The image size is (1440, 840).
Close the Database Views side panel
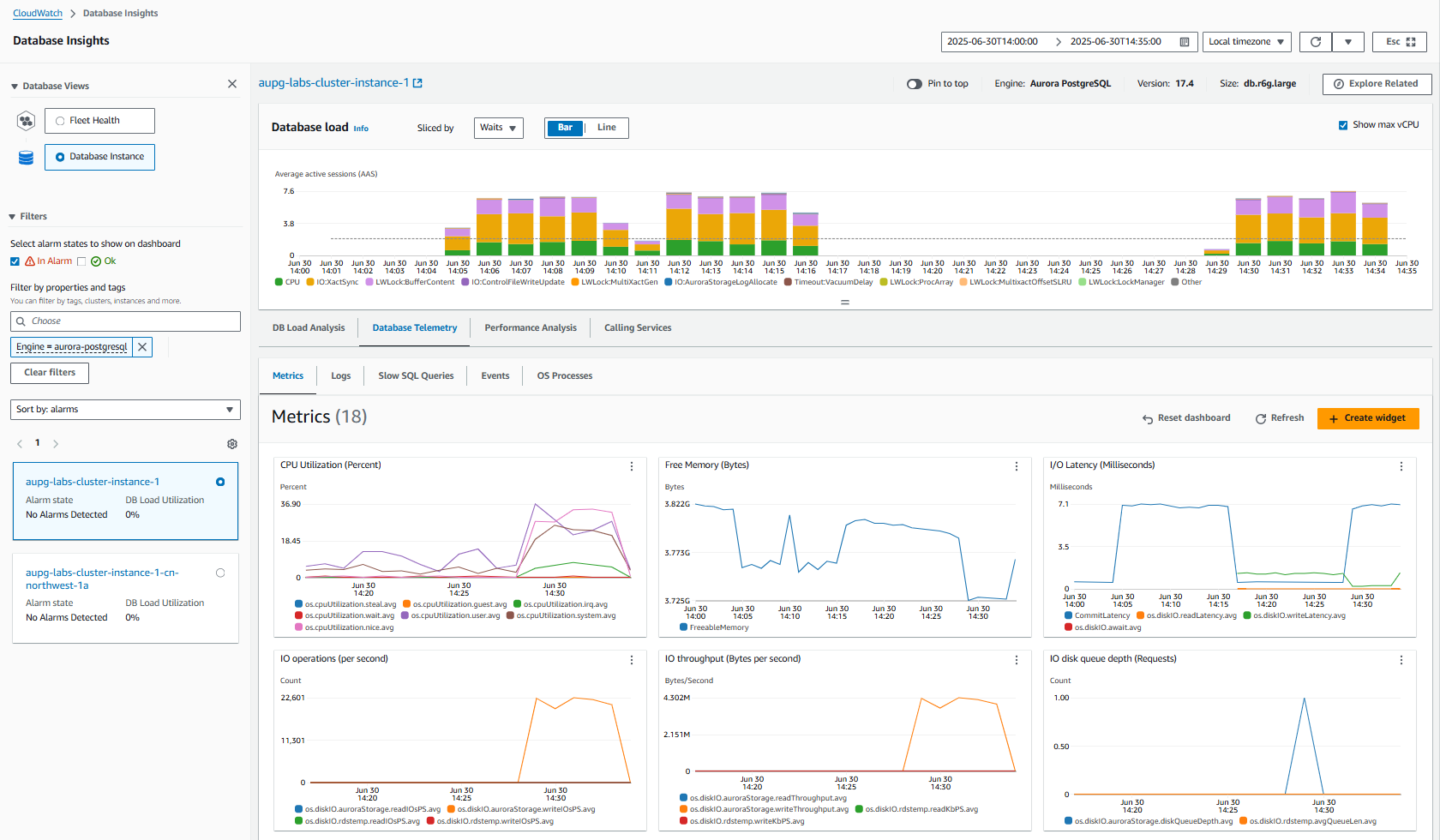[232, 84]
